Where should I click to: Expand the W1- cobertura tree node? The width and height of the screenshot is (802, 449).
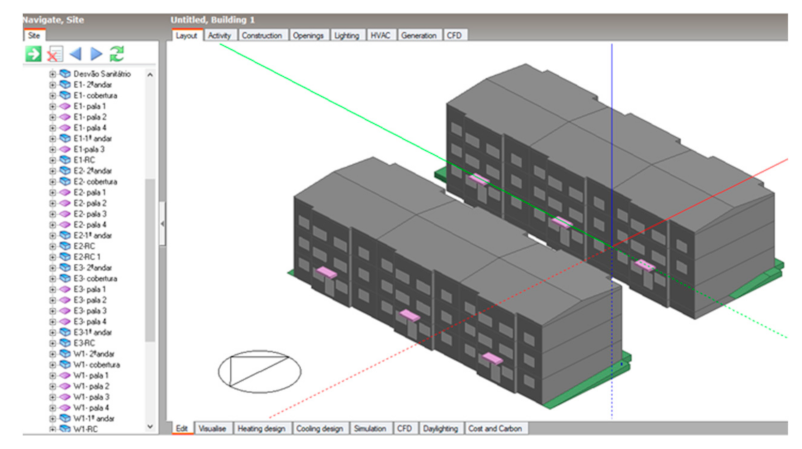click(x=52, y=365)
